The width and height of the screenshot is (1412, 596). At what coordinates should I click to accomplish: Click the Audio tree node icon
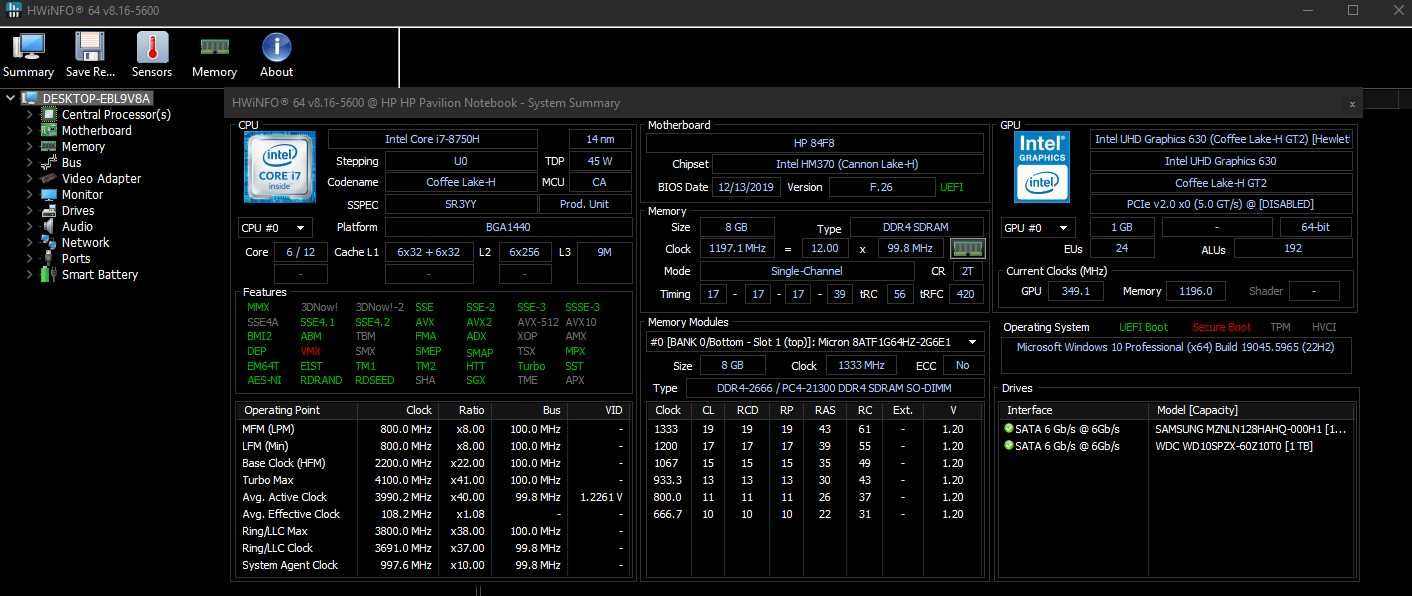click(49, 226)
